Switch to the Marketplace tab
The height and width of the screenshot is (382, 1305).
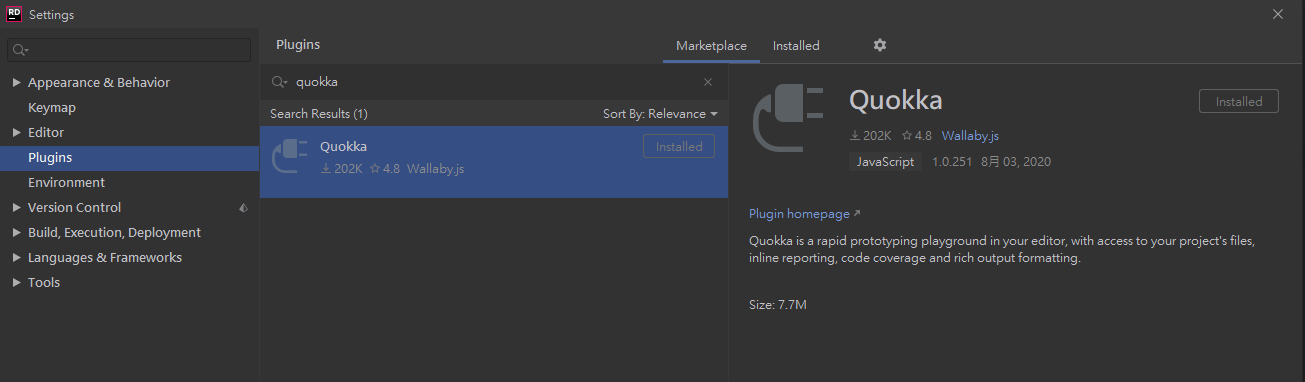[711, 46]
